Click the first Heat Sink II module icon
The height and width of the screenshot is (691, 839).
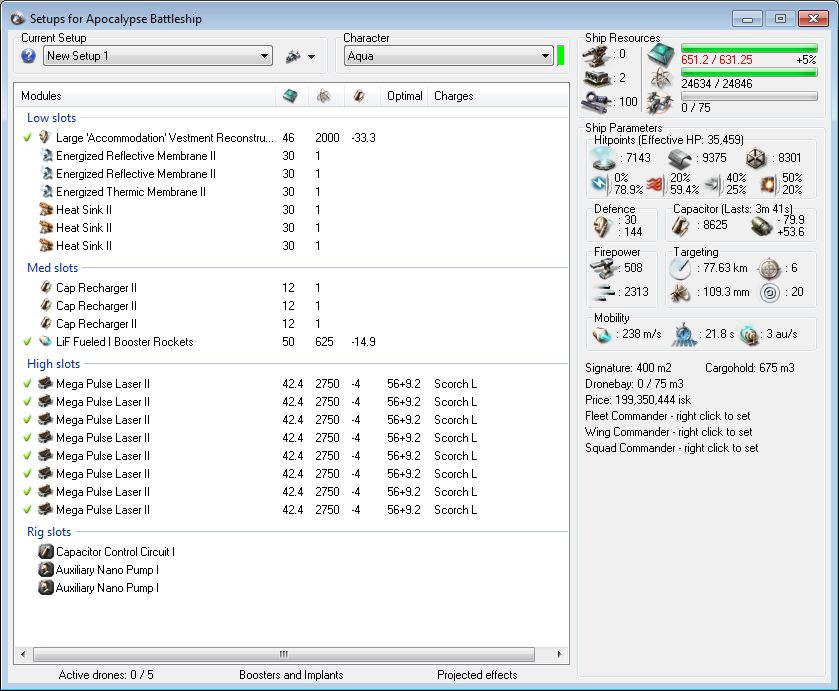(x=46, y=210)
